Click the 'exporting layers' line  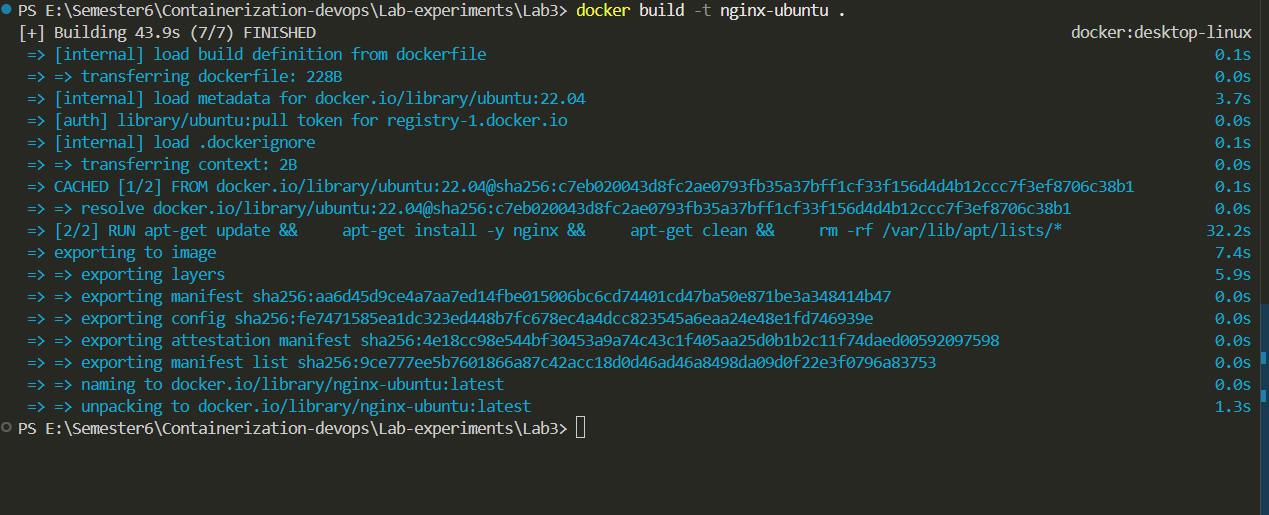tap(153, 274)
